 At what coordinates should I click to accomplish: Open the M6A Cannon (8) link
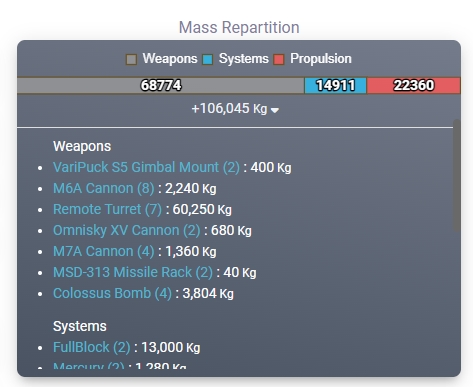[104, 188]
